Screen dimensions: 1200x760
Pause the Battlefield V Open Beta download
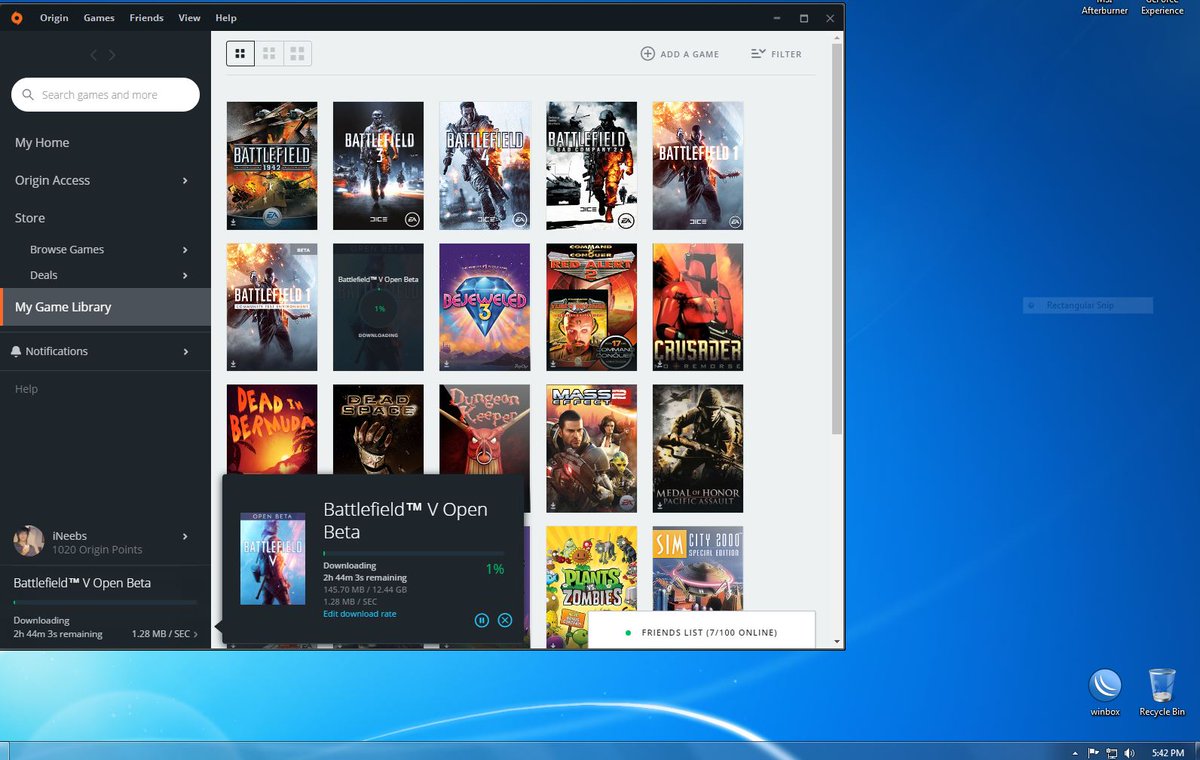(481, 620)
